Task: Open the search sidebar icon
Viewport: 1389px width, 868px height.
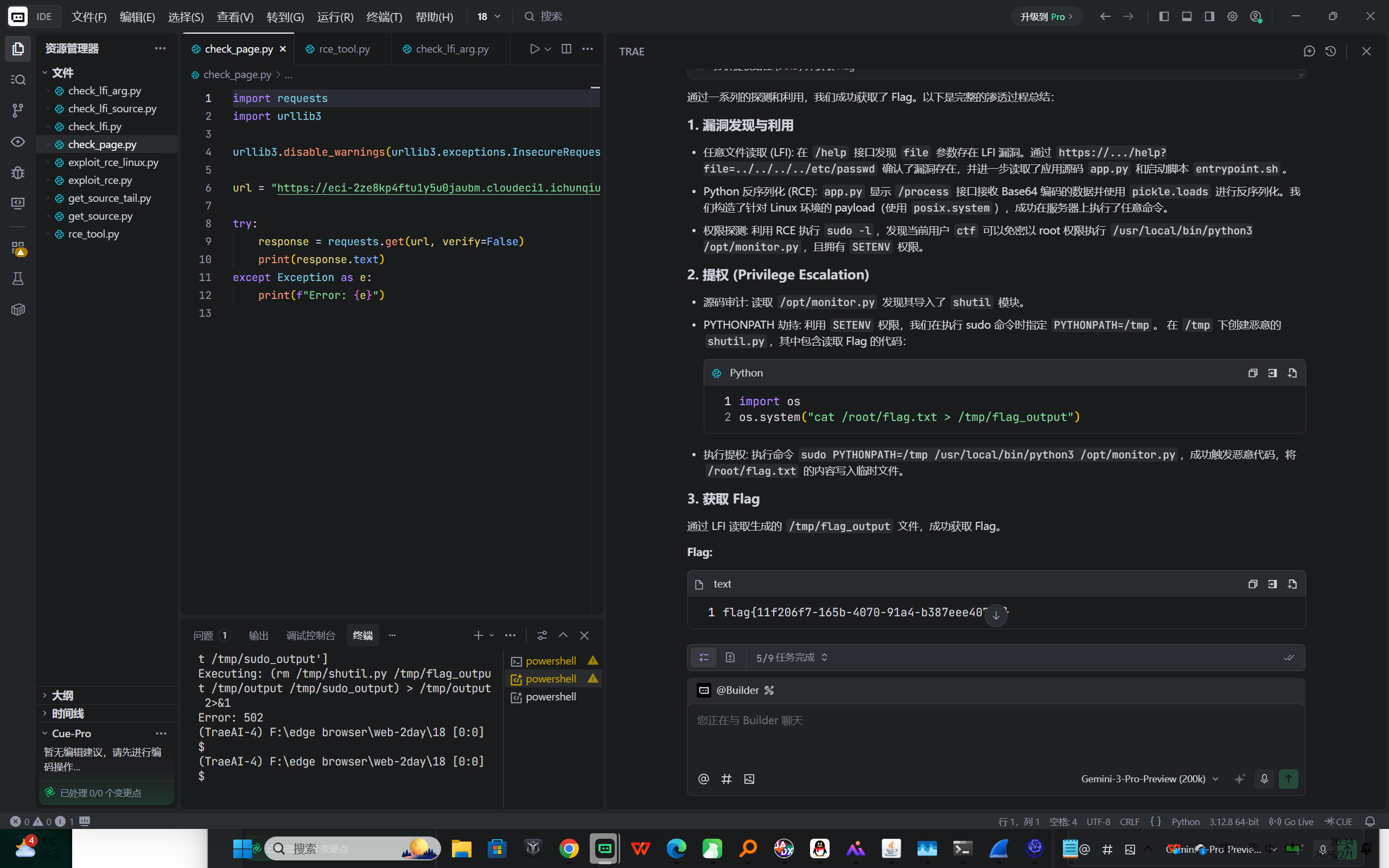Action: pyautogui.click(x=18, y=79)
